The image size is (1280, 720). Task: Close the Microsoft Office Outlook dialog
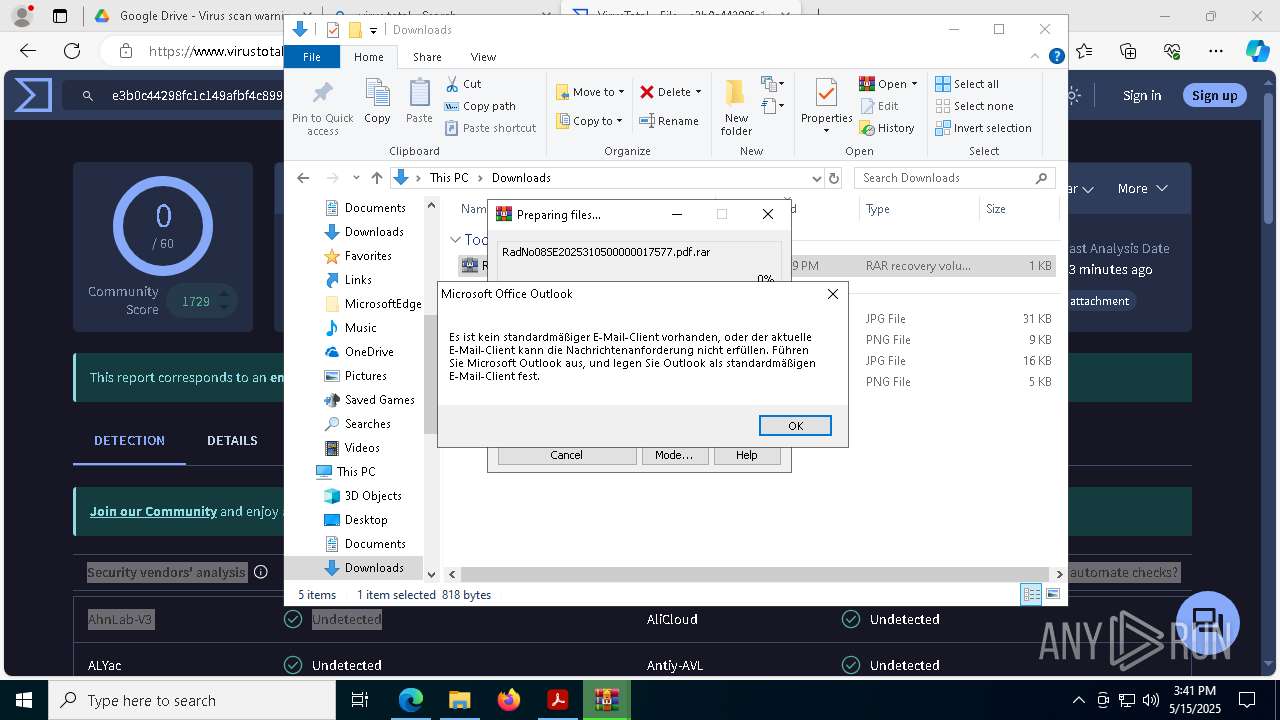[x=833, y=294]
